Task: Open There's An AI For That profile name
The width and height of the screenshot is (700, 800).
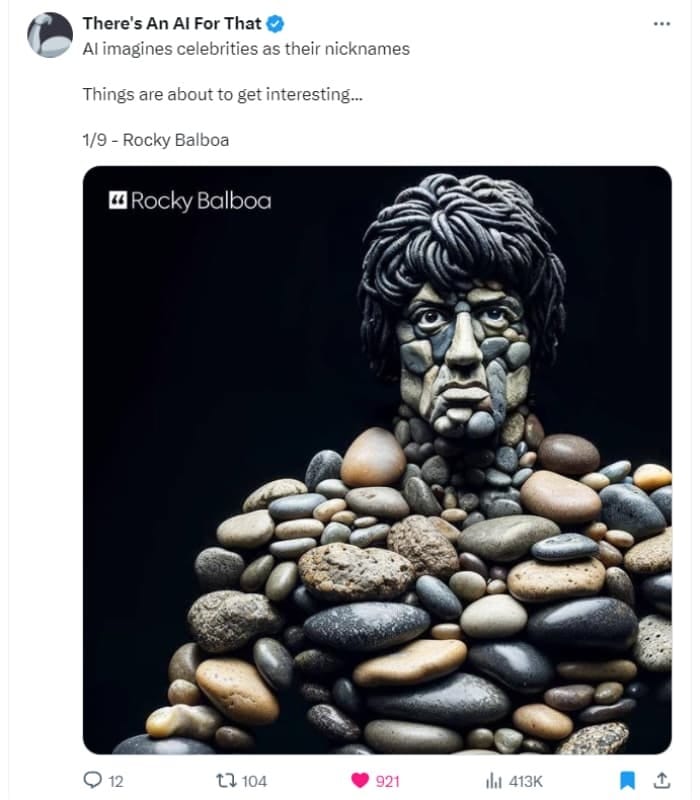Action: (172, 23)
